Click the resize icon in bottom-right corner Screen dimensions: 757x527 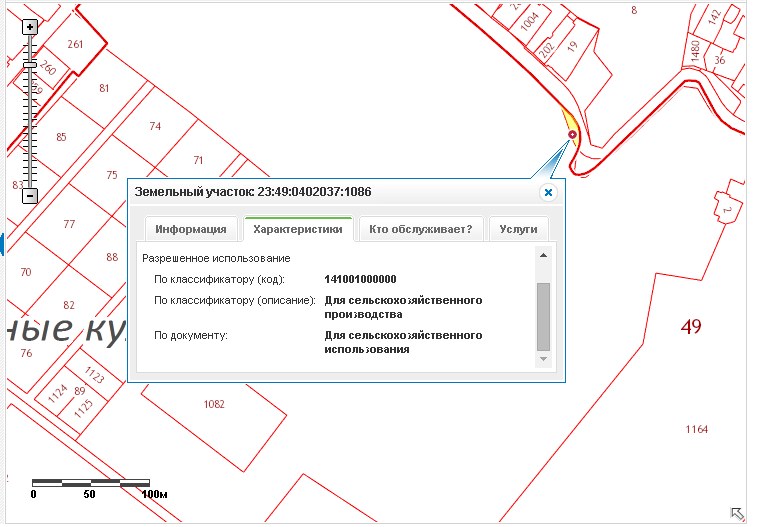tap(737, 513)
